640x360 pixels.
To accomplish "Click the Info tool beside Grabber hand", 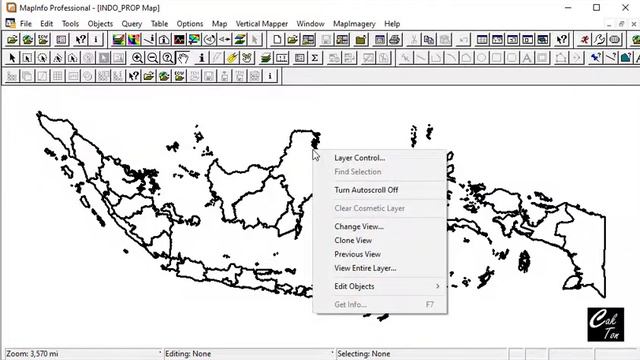I will pyautogui.click(x=201, y=58).
